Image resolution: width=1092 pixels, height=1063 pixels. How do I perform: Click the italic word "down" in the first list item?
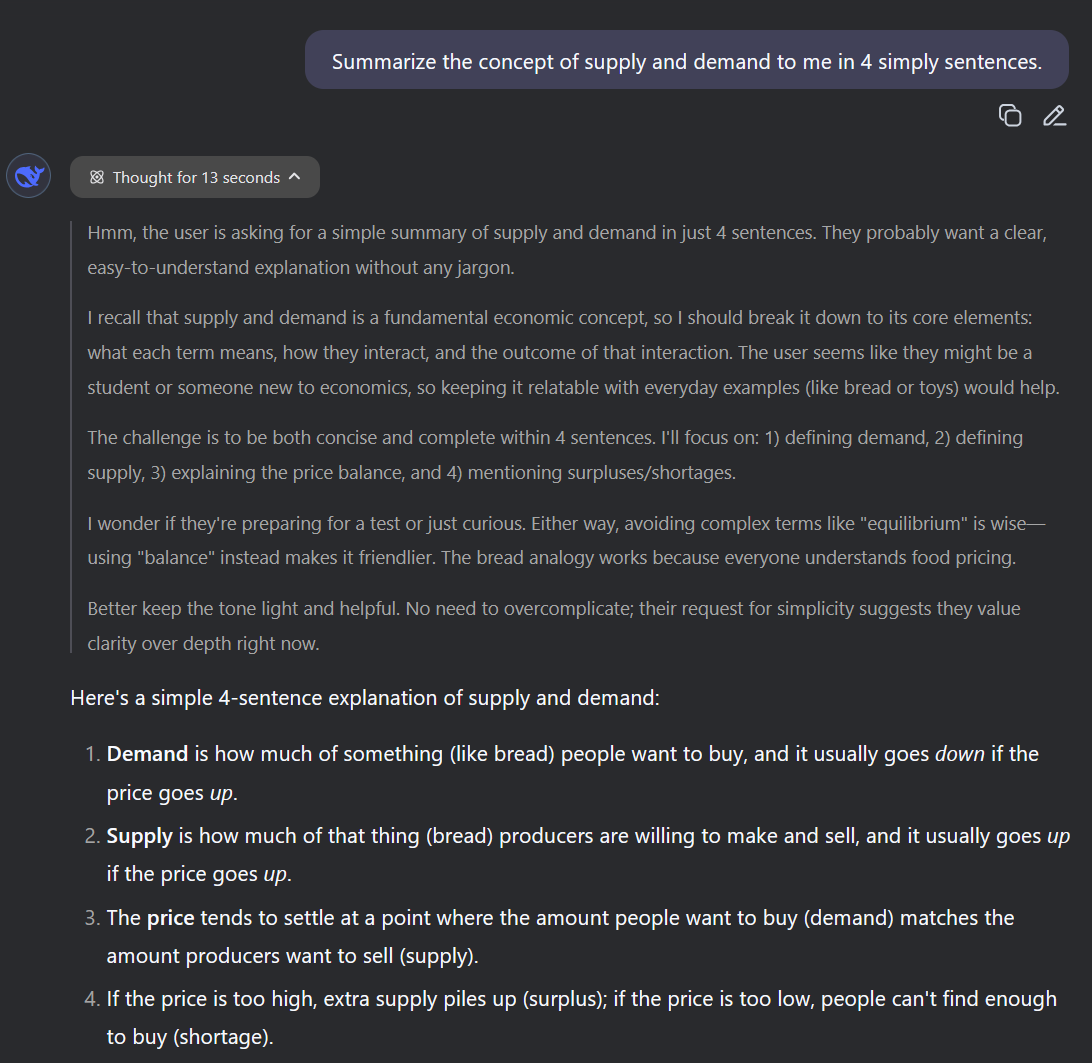pos(959,754)
